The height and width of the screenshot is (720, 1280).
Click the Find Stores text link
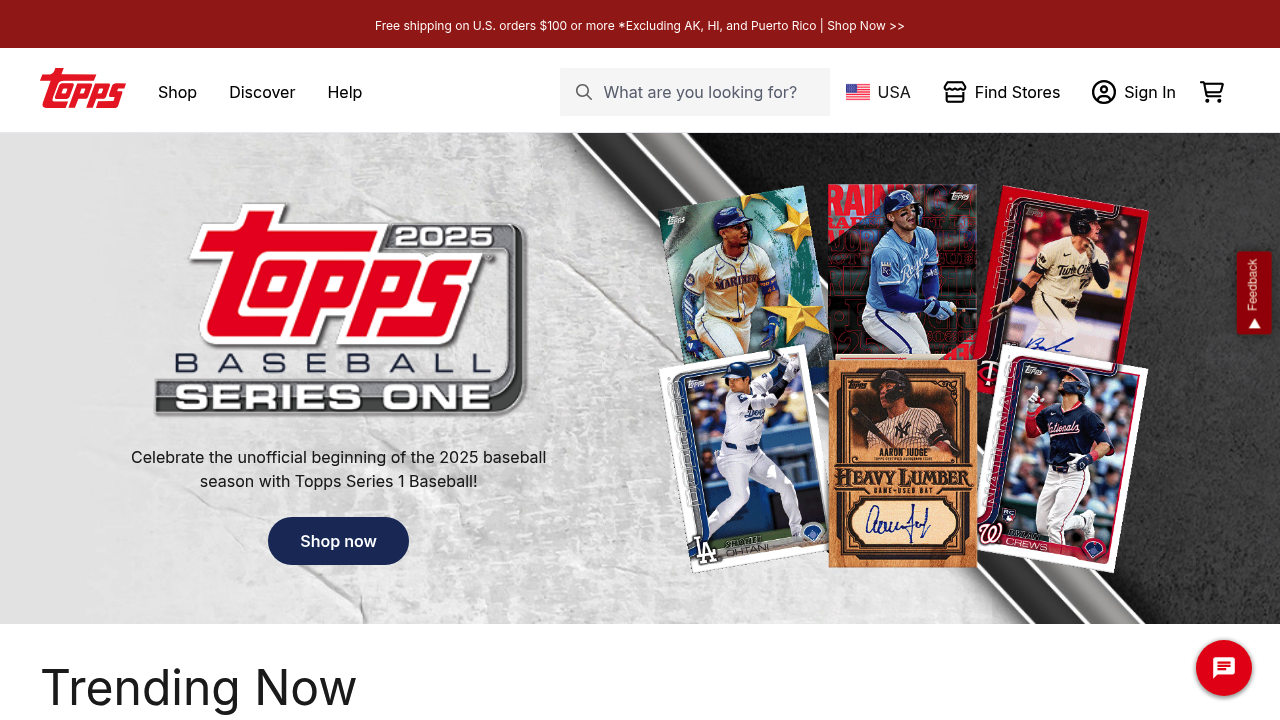(1017, 92)
